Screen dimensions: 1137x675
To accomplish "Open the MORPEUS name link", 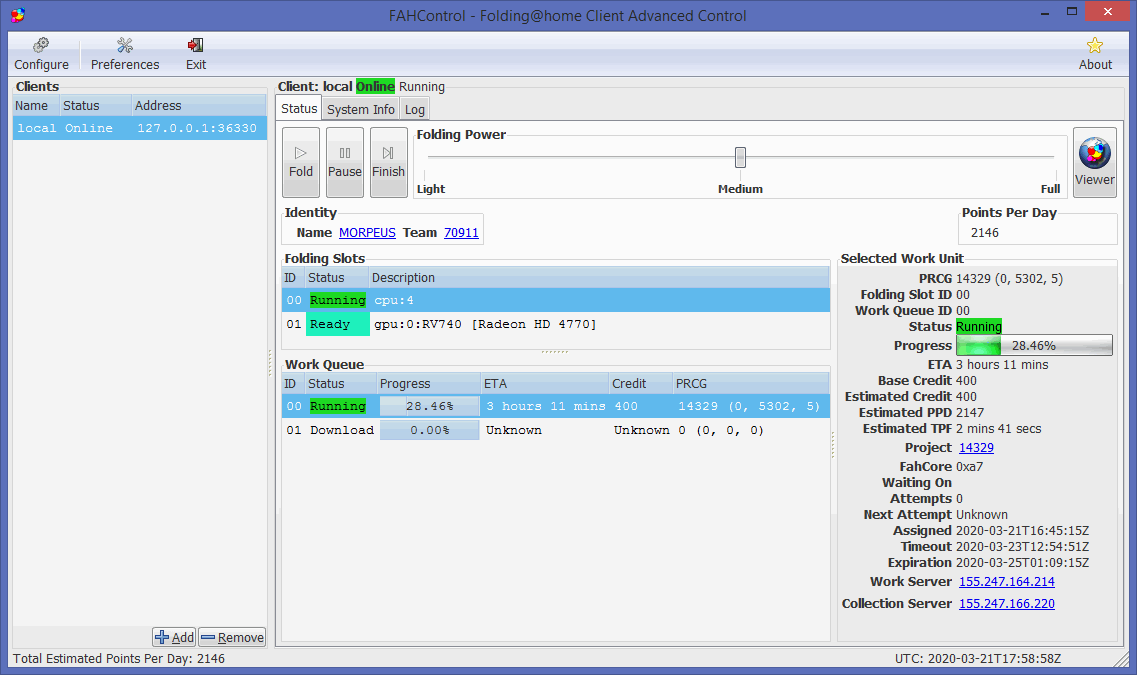I will pos(367,233).
